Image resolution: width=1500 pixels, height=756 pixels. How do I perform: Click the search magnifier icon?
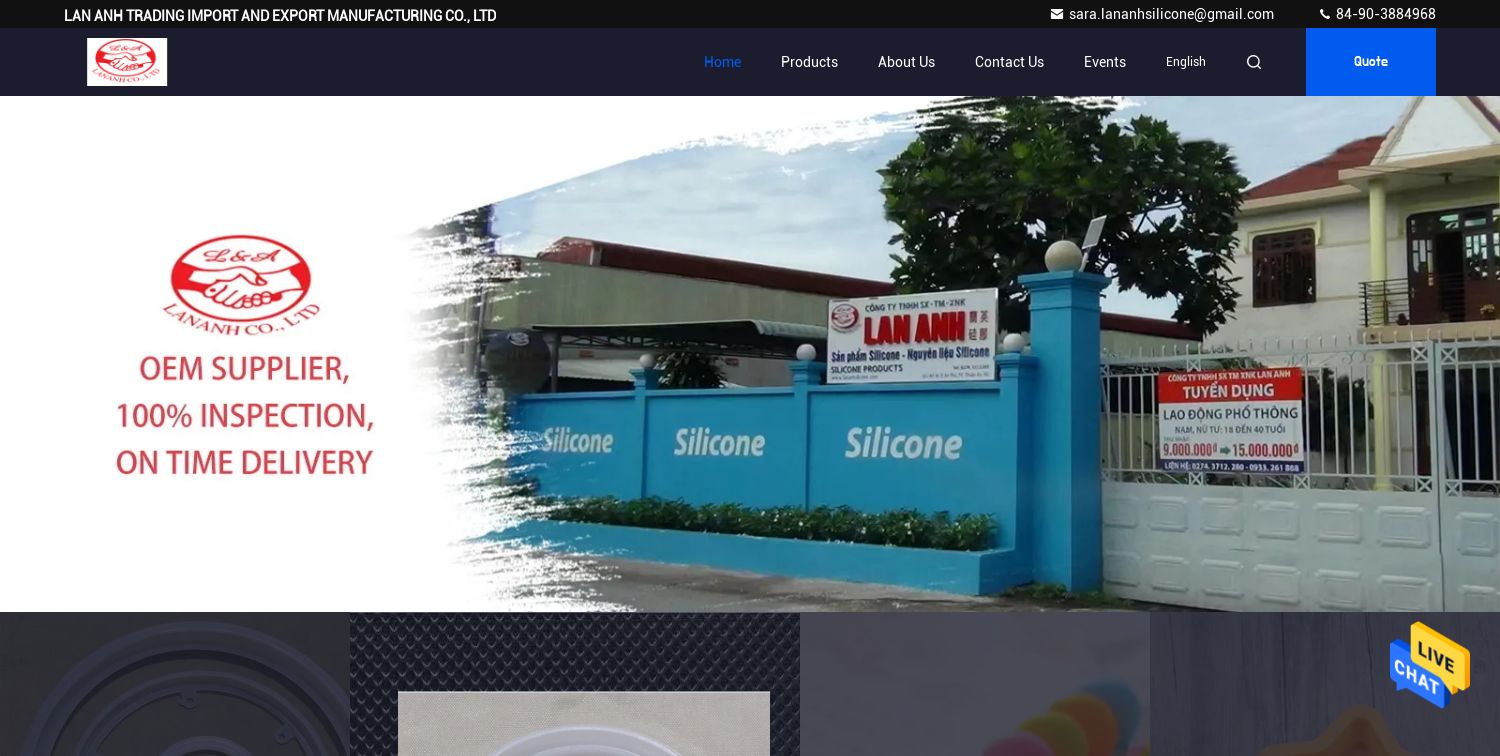pyautogui.click(x=1254, y=62)
